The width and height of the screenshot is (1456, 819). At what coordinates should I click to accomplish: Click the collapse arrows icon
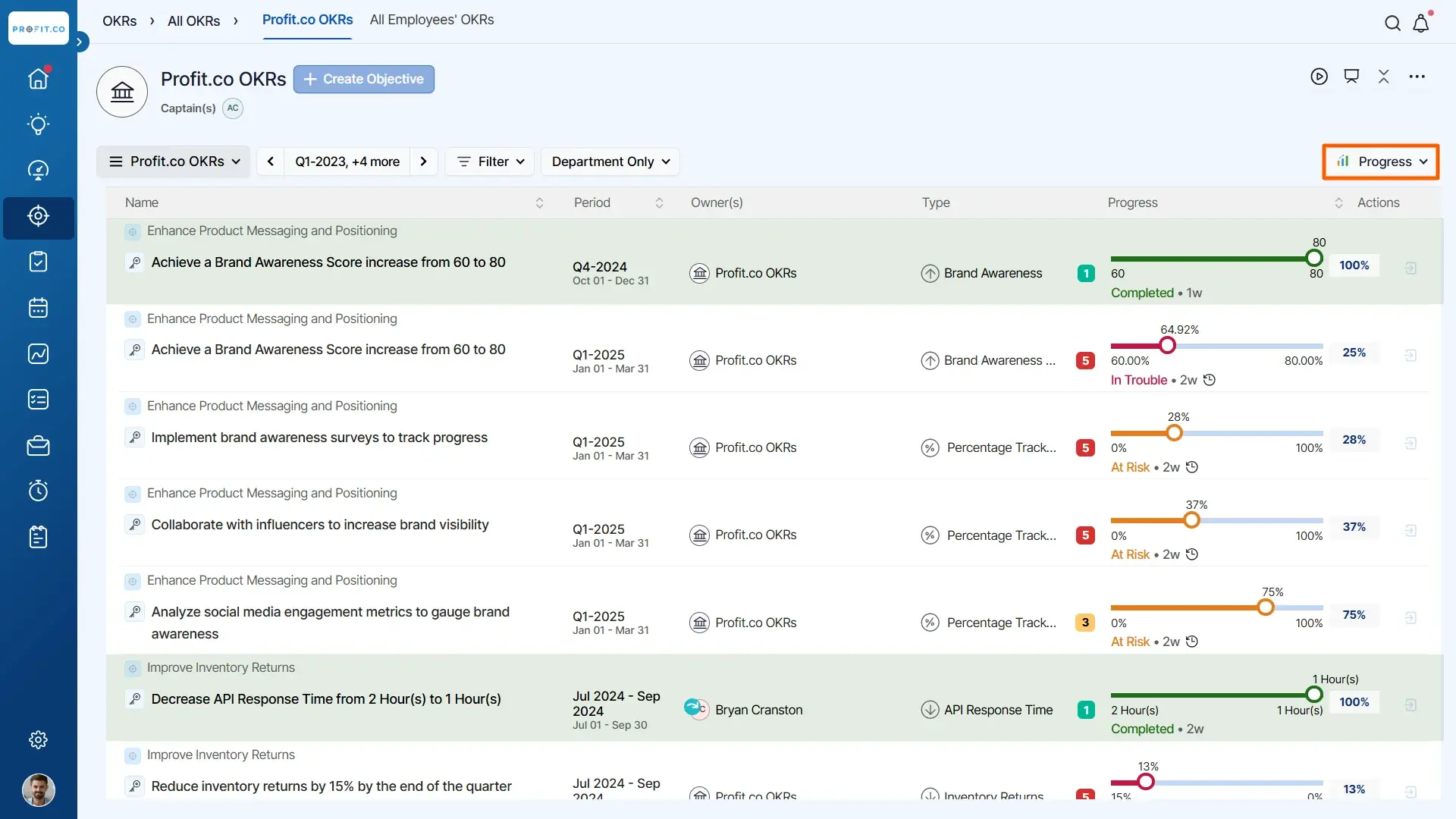click(x=1384, y=77)
